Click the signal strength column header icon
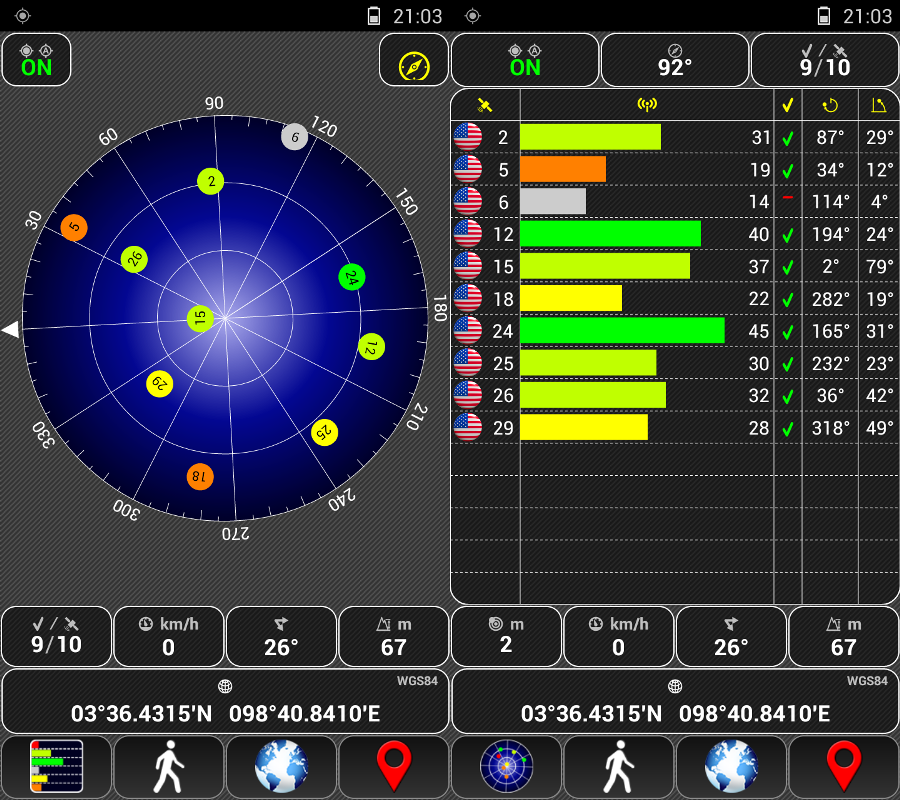Screen dimensions: 900x800 (x=647, y=105)
